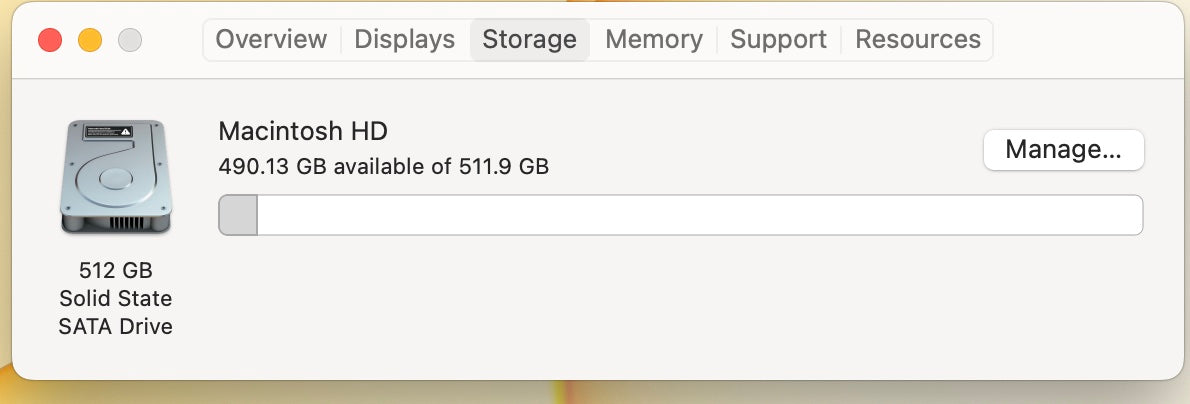Click the Solid State text under the drive
This screenshot has height=404, width=1190.
[x=116, y=298]
